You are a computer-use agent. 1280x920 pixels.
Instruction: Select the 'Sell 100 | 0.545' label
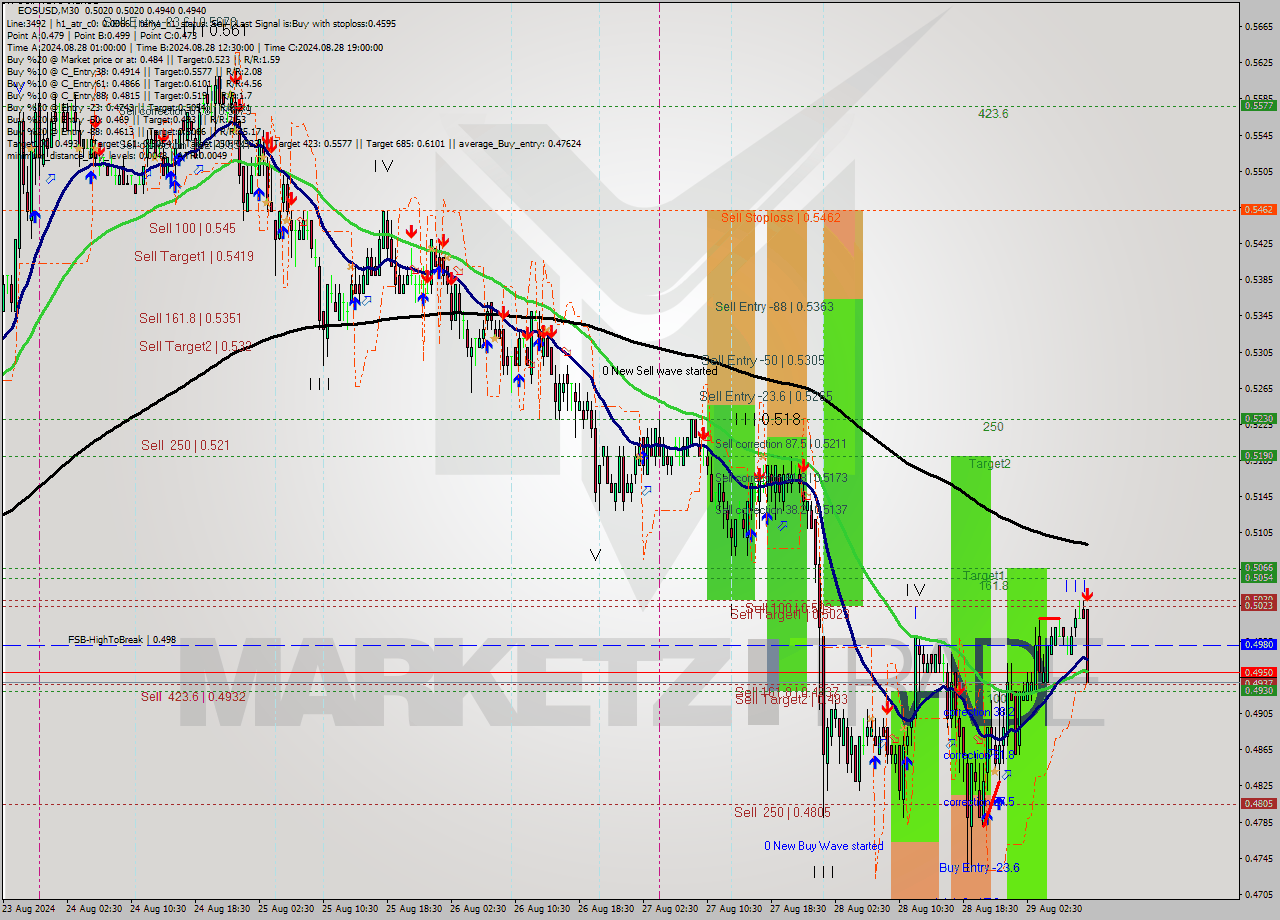192,228
